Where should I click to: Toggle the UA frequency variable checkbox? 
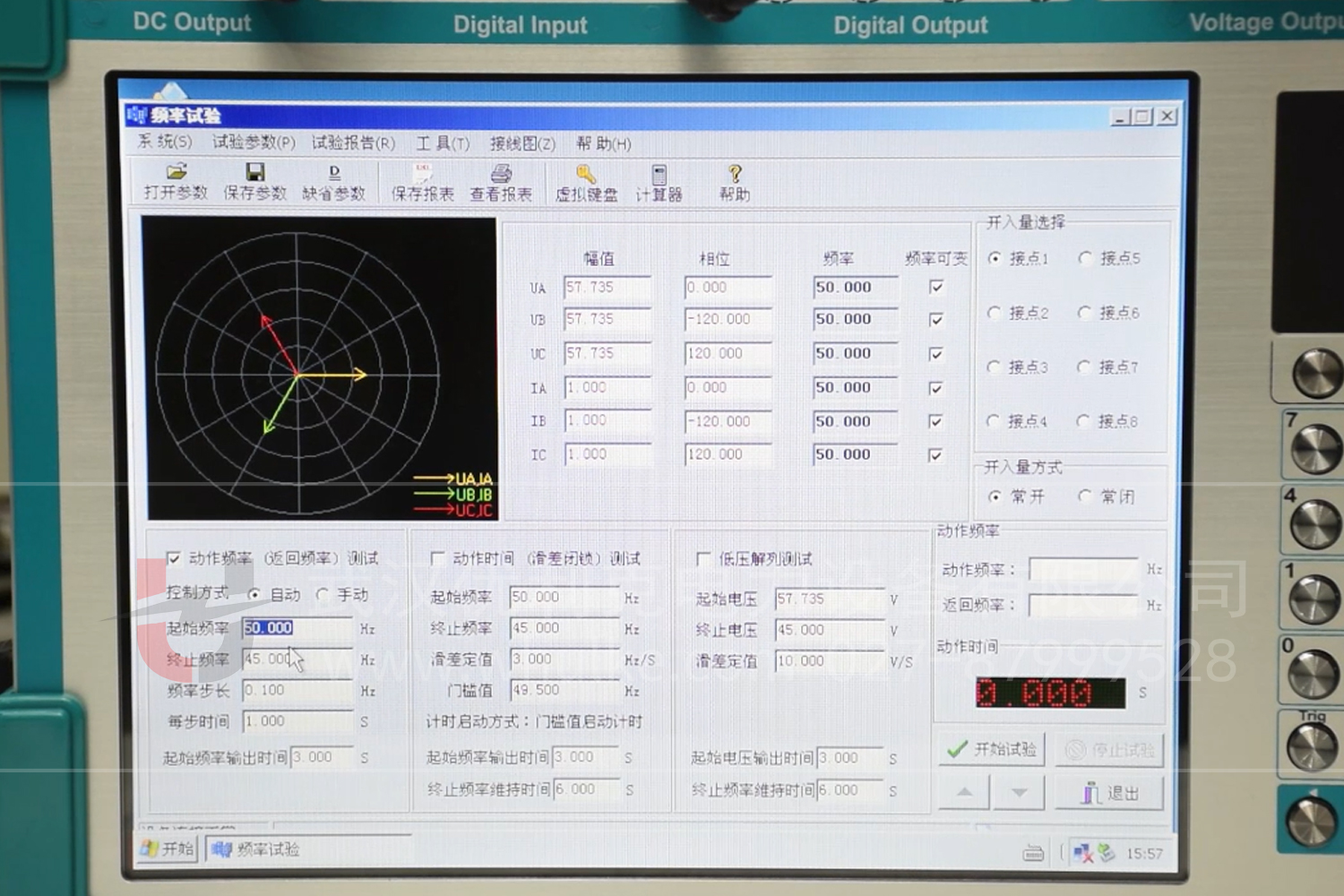(x=936, y=287)
